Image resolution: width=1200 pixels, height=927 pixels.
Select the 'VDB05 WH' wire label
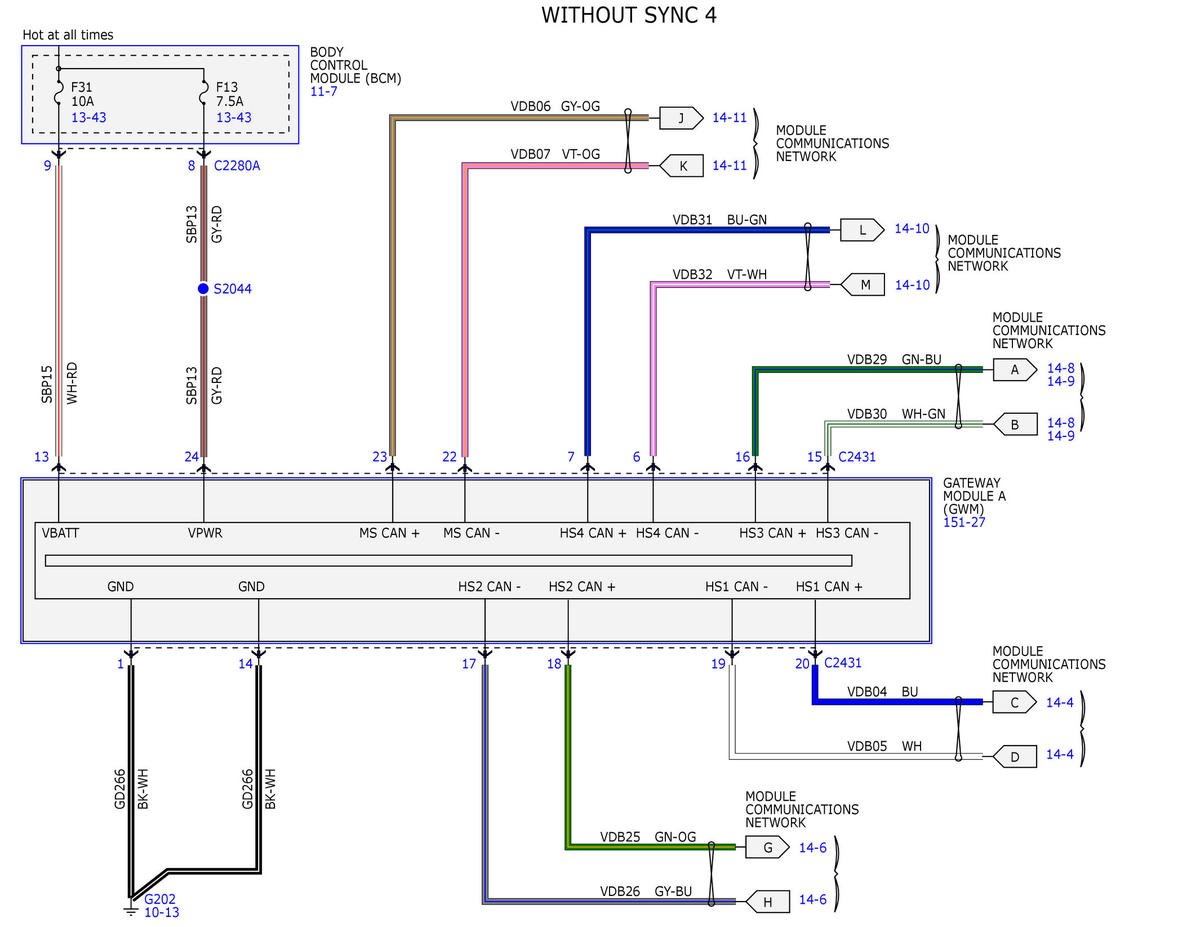[884, 745]
